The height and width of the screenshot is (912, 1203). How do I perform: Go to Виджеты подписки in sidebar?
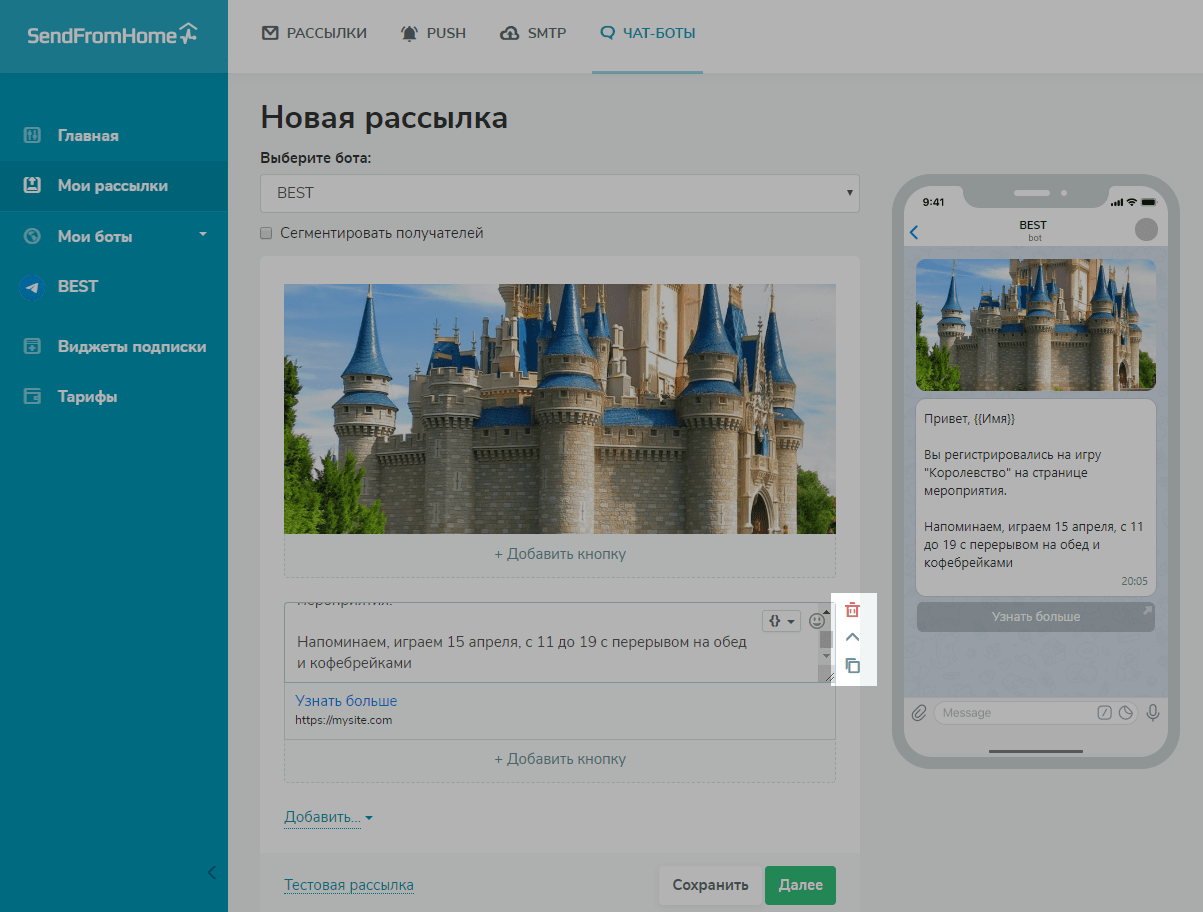(131, 347)
